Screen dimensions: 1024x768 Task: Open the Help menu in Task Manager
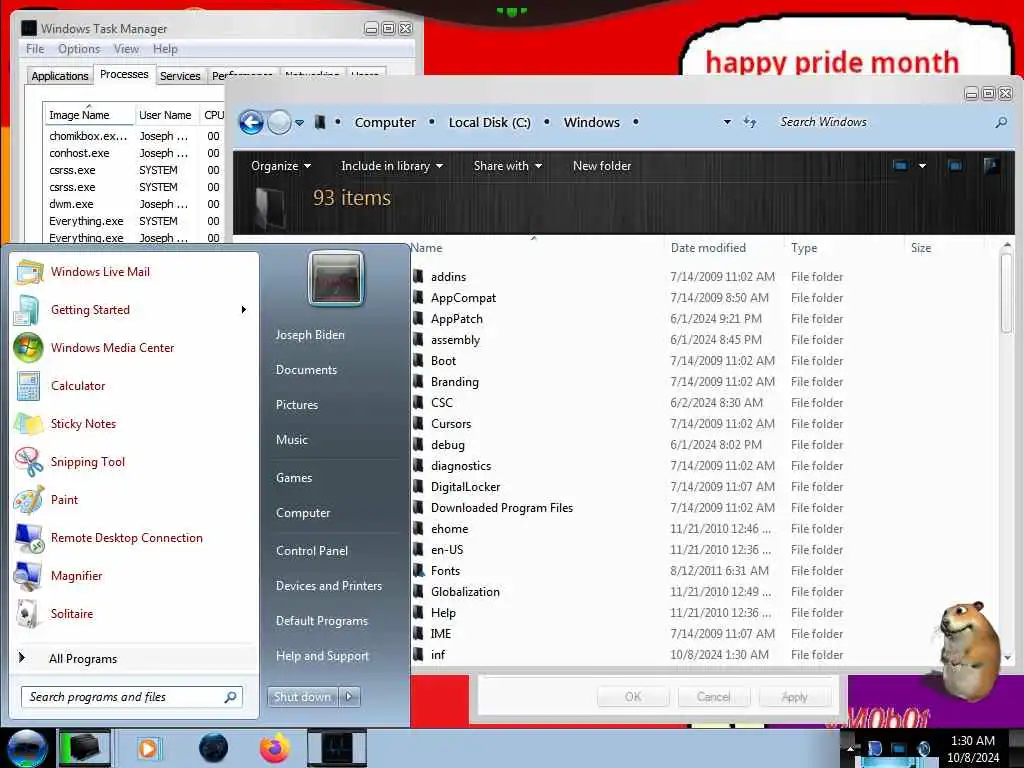tap(165, 49)
